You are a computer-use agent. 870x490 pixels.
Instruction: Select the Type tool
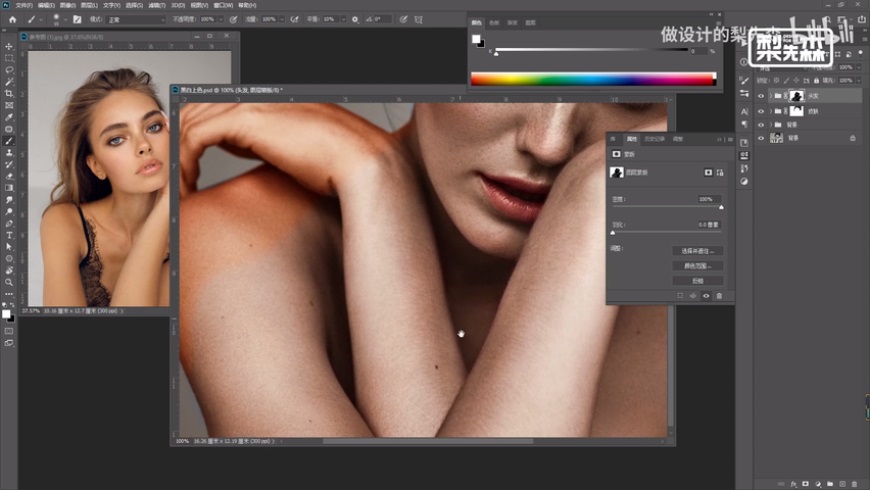(x=9, y=234)
